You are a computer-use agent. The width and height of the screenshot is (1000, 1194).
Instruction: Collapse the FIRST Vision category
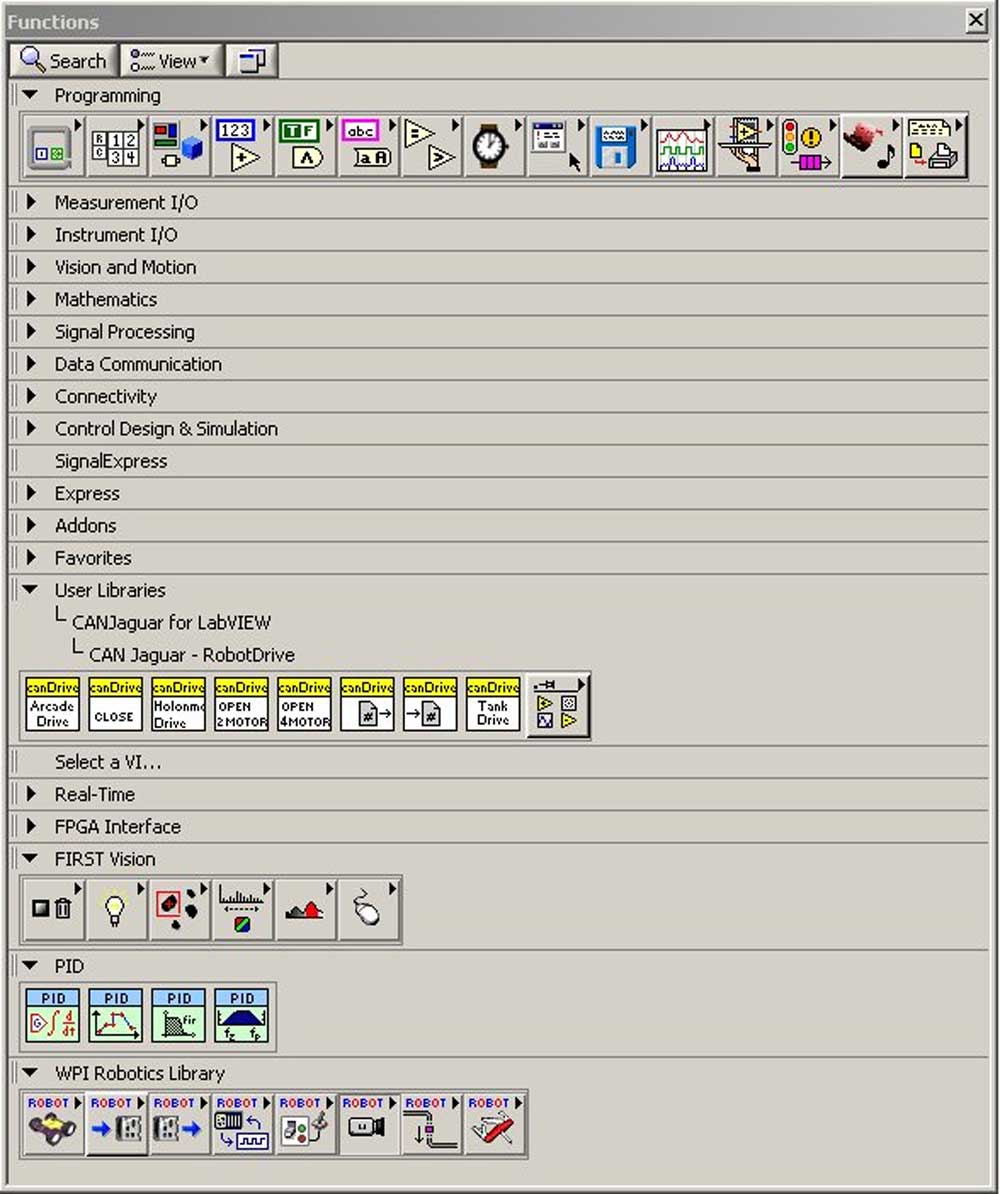[x=30, y=858]
